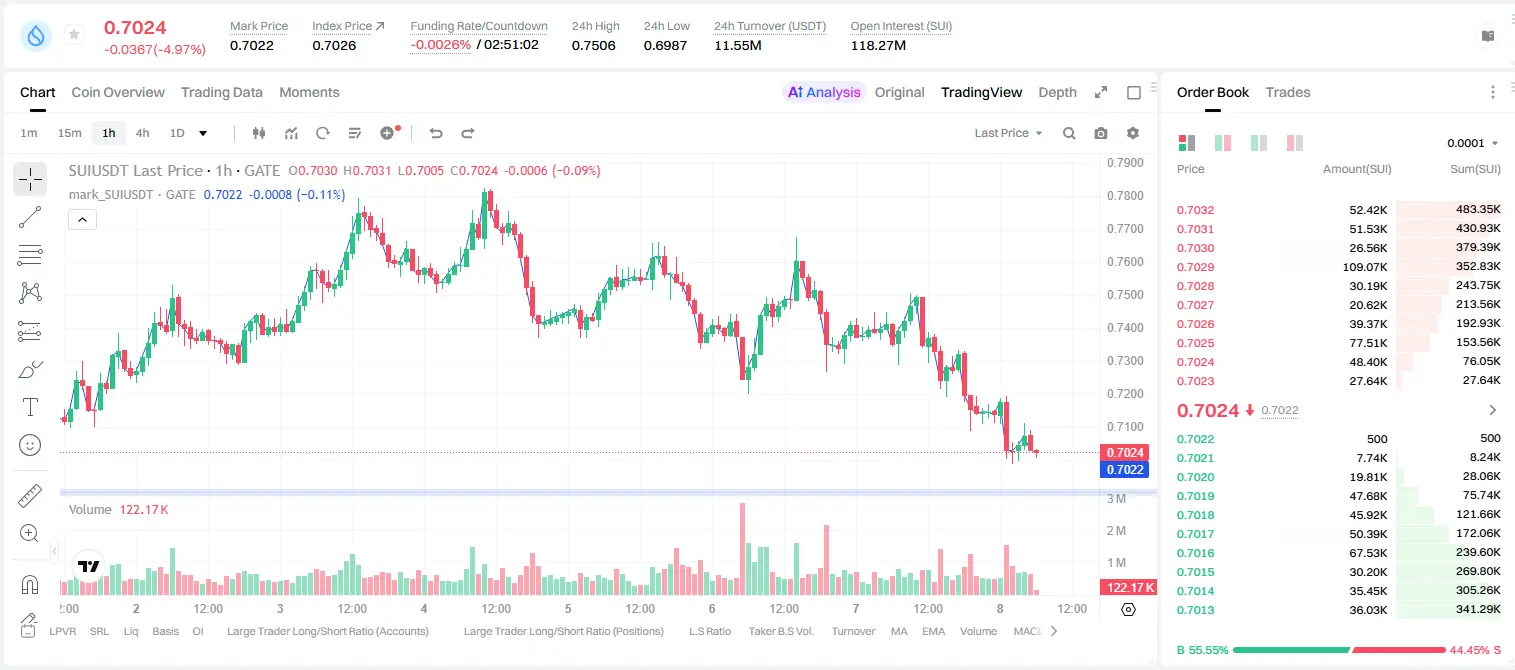Open the emoji sticker tool
Image resolution: width=1515 pixels, height=670 pixels.
click(x=30, y=445)
